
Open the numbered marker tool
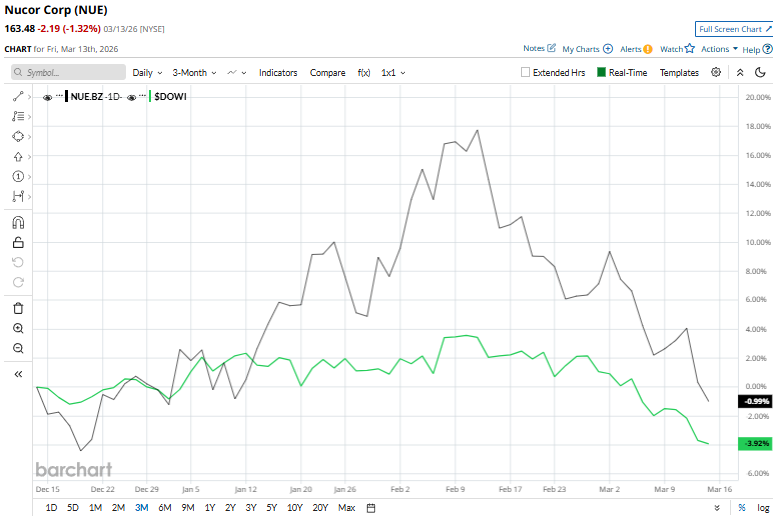(x=18, y=176)
